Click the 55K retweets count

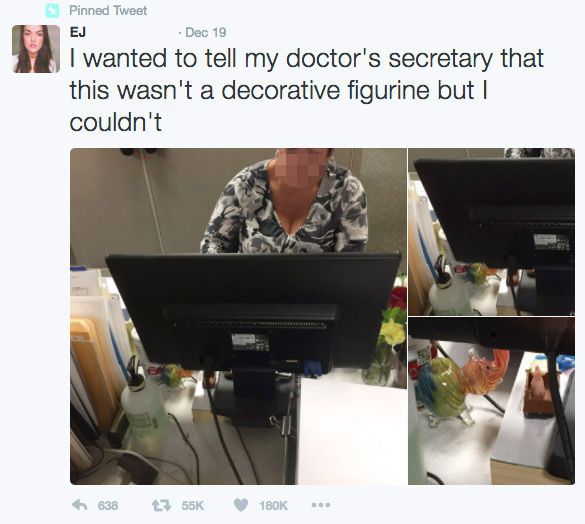pos(193,505)
